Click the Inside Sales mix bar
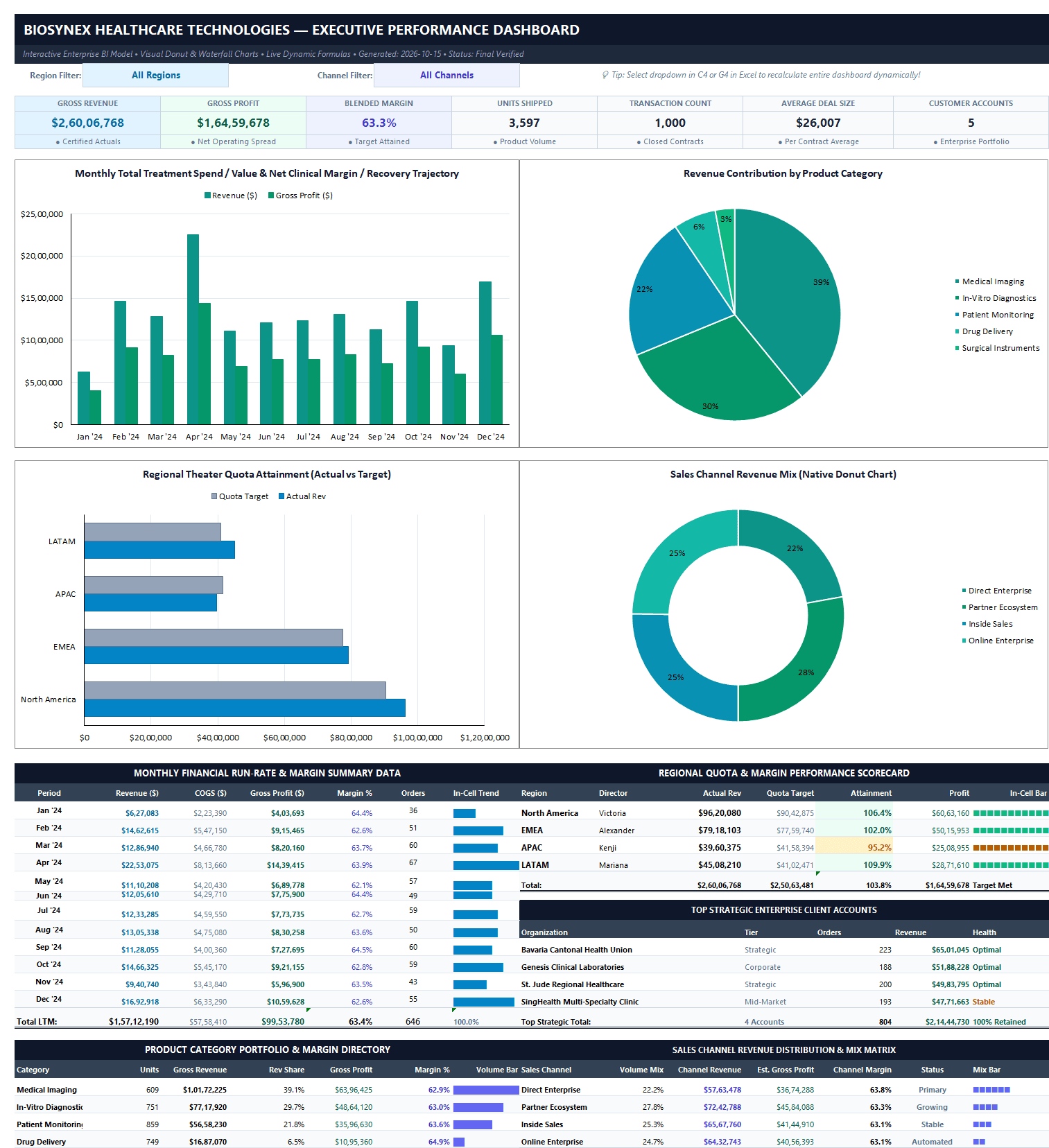This screenshot has height=1148, width=1049. click(x=982, y=1124)
